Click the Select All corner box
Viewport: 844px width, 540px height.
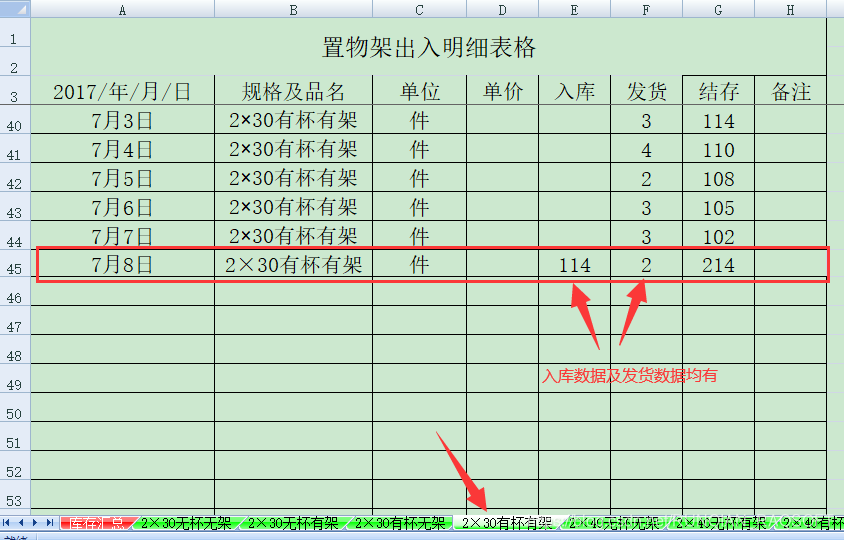pos(15,9)
